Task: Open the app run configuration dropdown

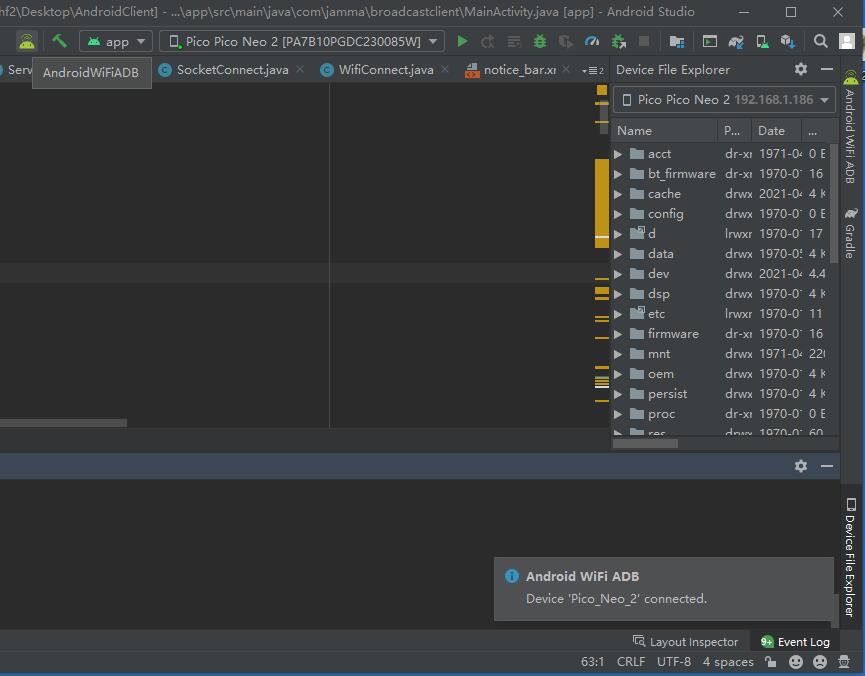Action: (115, 42)
